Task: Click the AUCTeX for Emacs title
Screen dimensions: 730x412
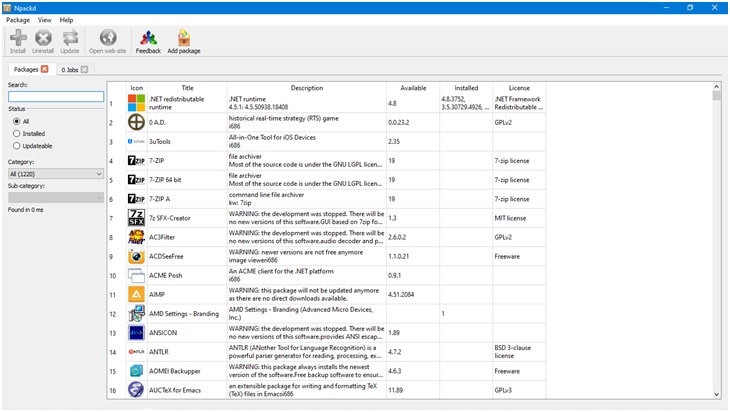Action: 175,390
